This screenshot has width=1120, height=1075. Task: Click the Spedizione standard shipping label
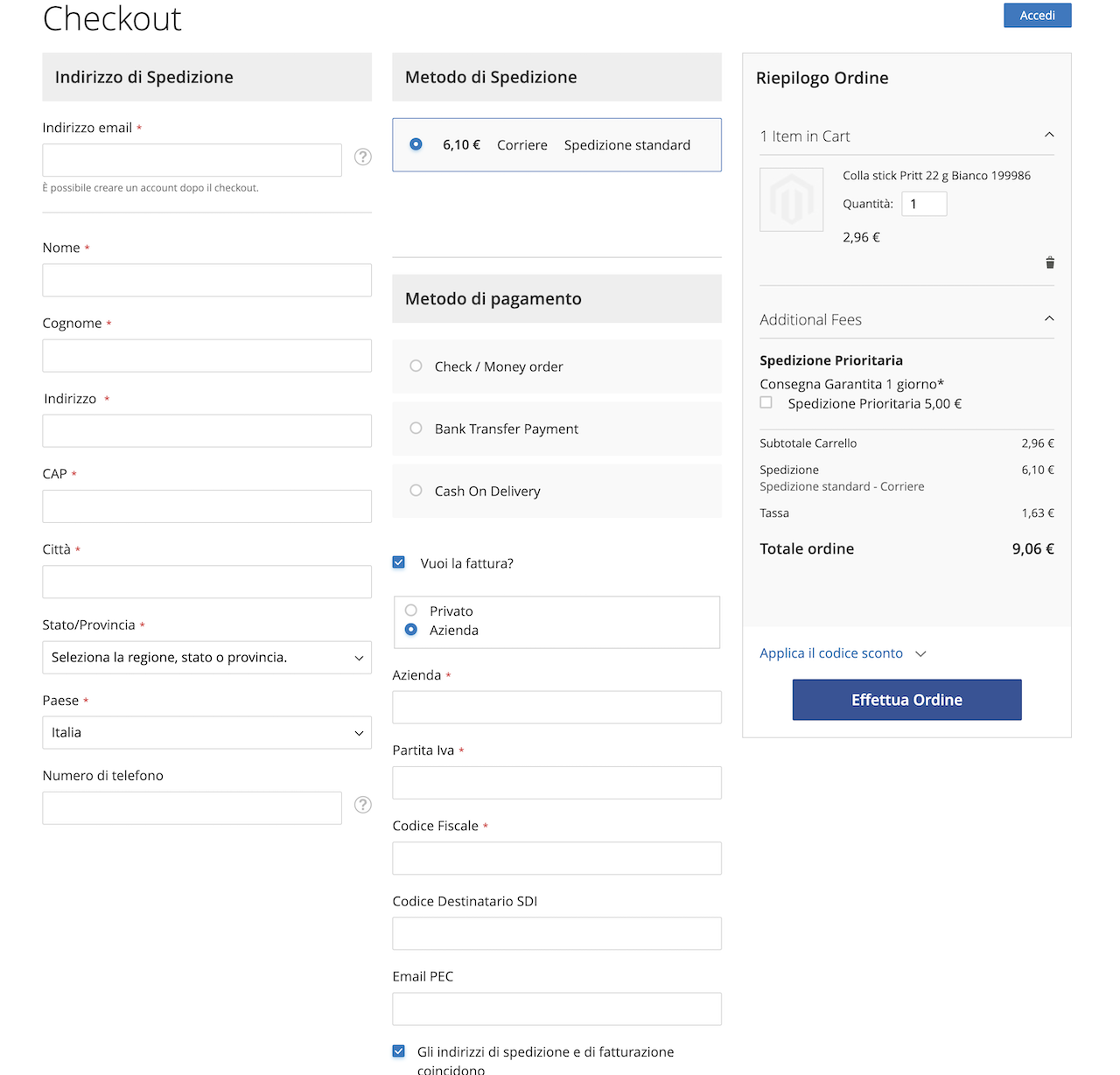pyautogui.click(x=626, y=145)
